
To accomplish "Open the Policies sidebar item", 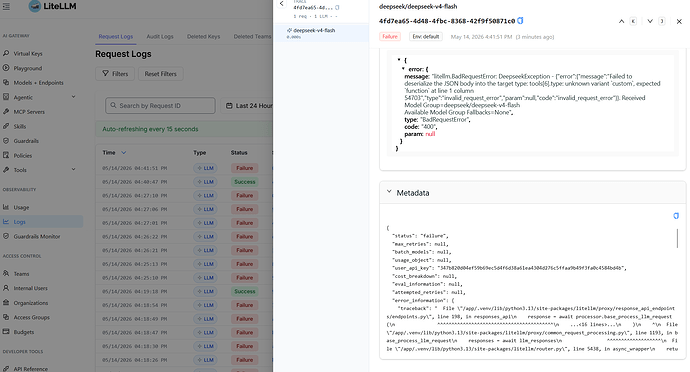I will click(22, 155).
